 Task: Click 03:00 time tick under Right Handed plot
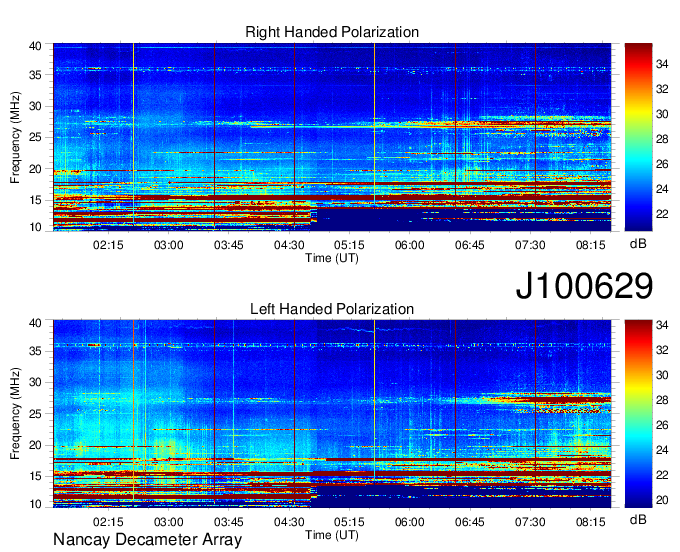point(168,245)
